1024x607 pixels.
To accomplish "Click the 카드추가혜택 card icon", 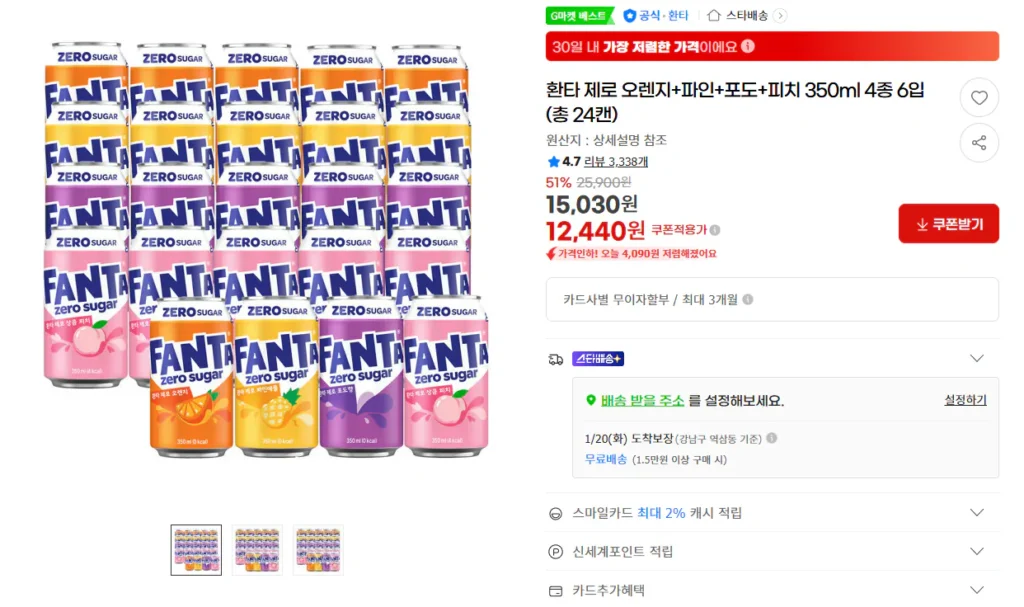I will tap(556, 590).
